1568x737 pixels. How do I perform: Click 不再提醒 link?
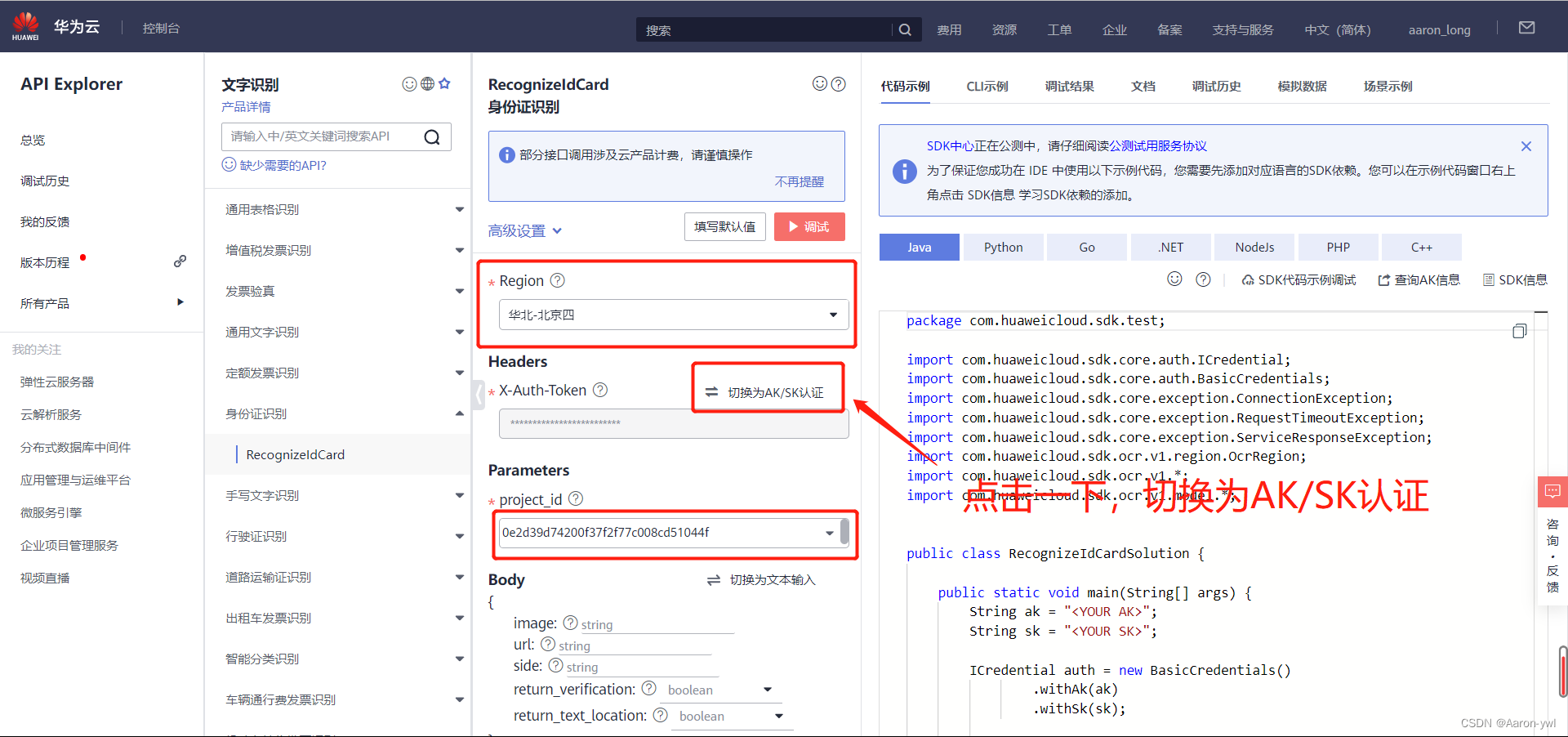pos(800,181)
